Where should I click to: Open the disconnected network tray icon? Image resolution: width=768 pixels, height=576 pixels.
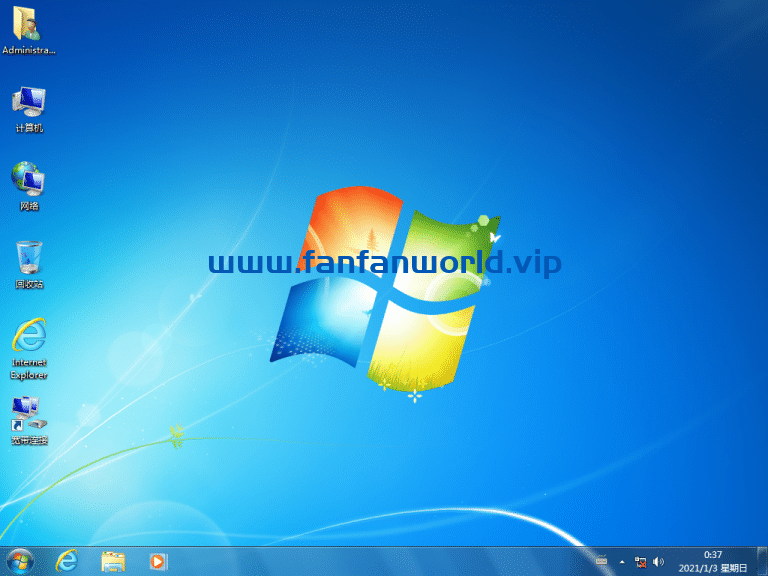pos(640,562)
